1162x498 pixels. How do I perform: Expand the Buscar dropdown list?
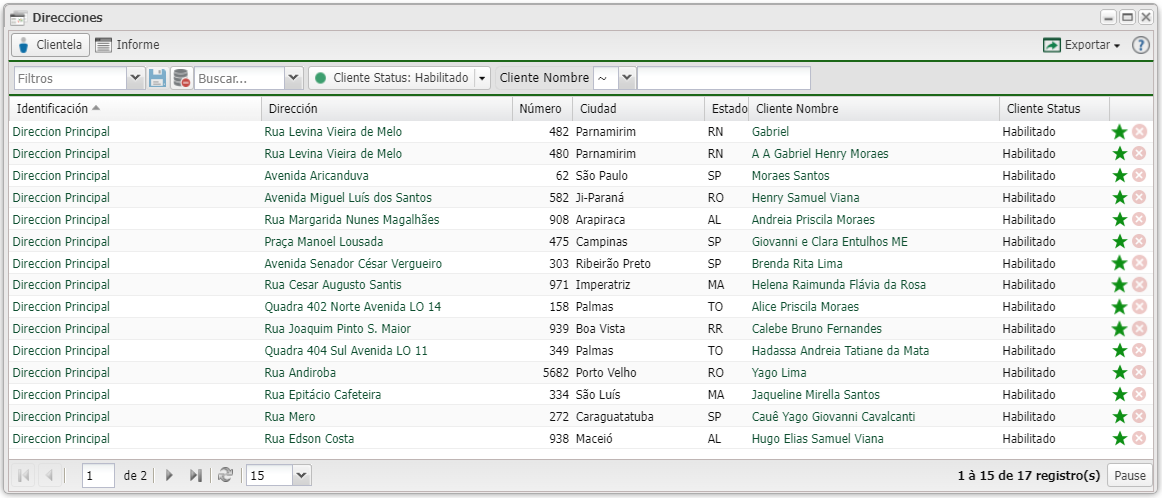[x=293, y=78]
